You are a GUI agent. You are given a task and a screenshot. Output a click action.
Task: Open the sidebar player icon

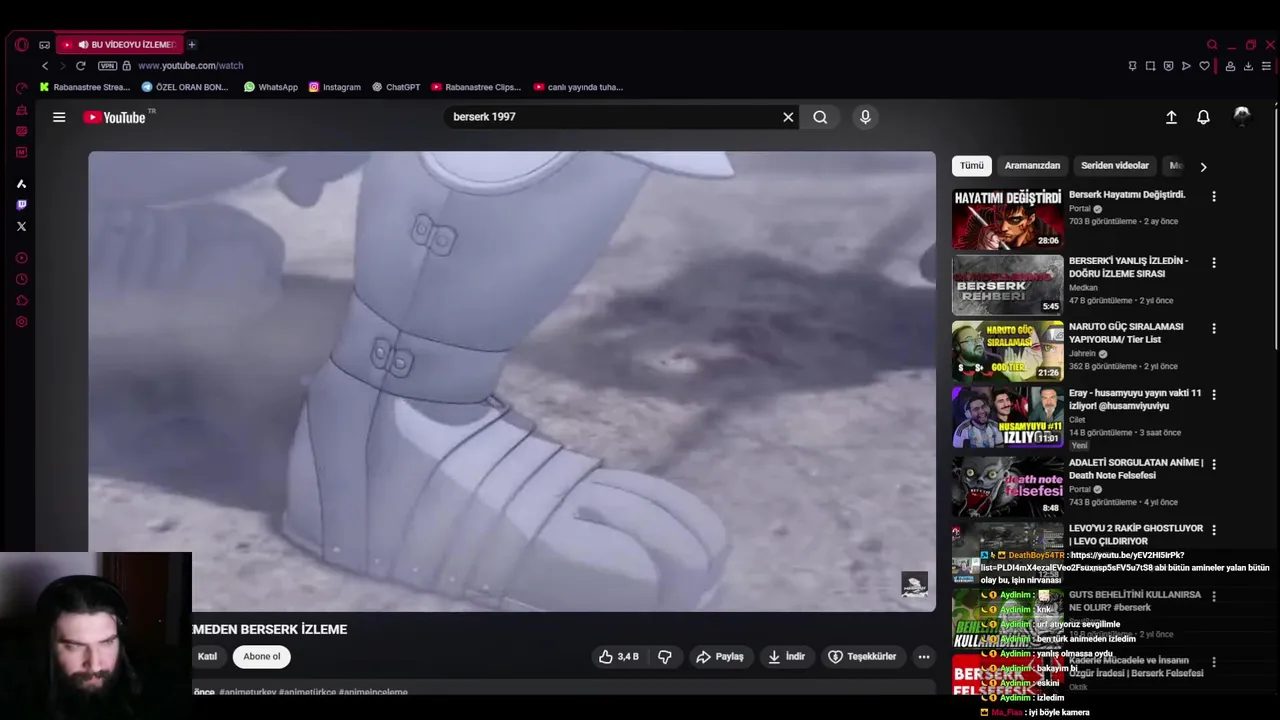[21, 258]
